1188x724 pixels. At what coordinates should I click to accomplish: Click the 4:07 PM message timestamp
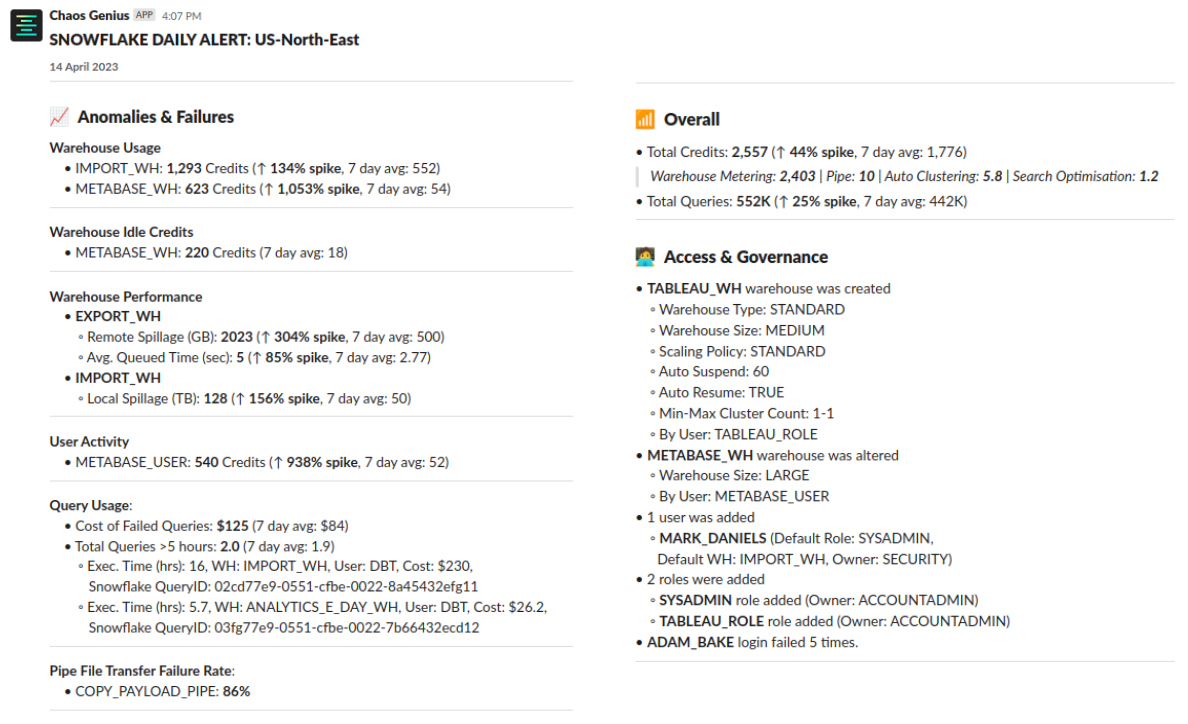click(181, 17)
